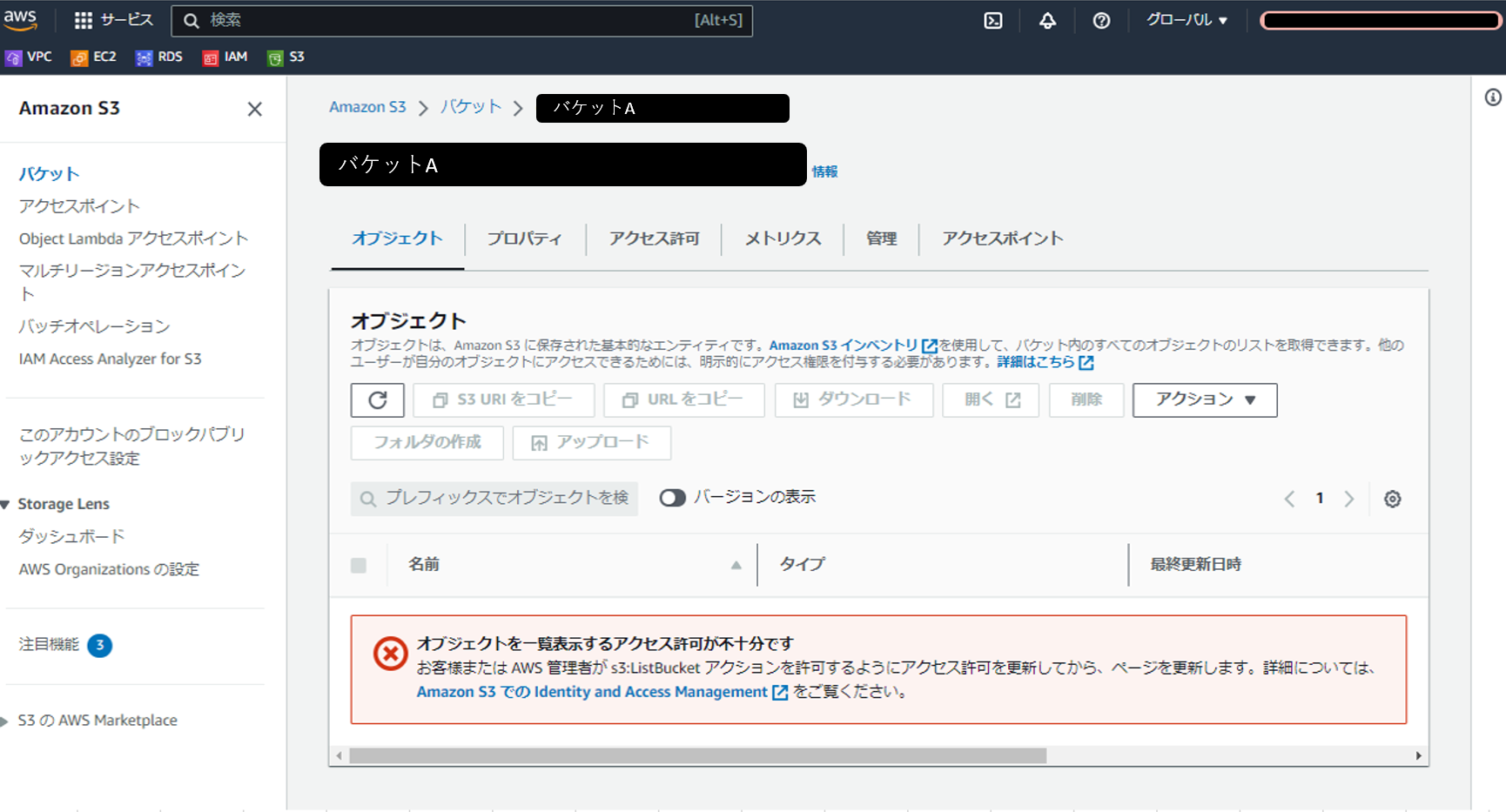Open the グローバル region dropdown
This screenshot has height=812, width=1506.
[x=1187, y=20]
